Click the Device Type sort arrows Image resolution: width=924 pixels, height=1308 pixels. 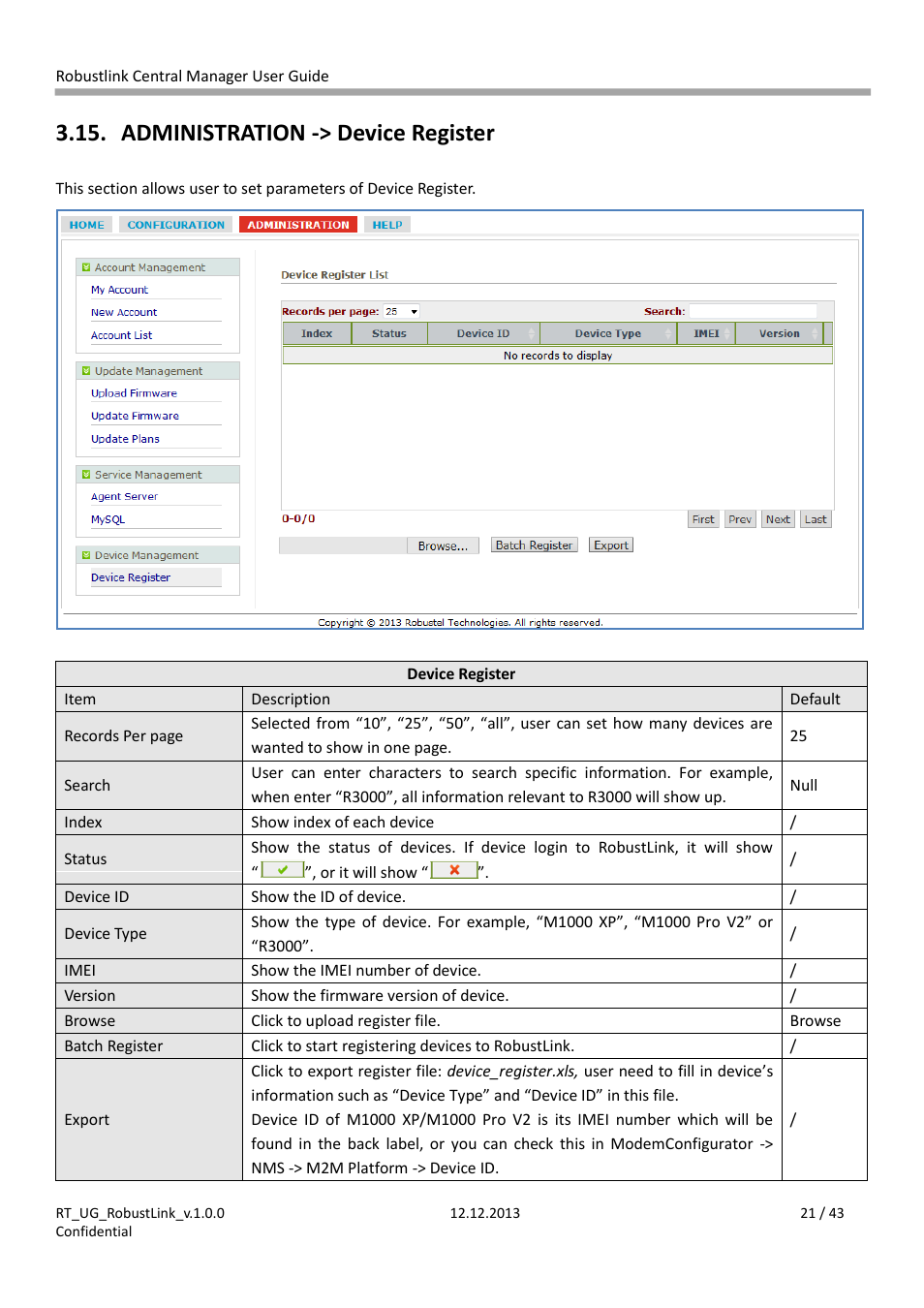(668, 333)
